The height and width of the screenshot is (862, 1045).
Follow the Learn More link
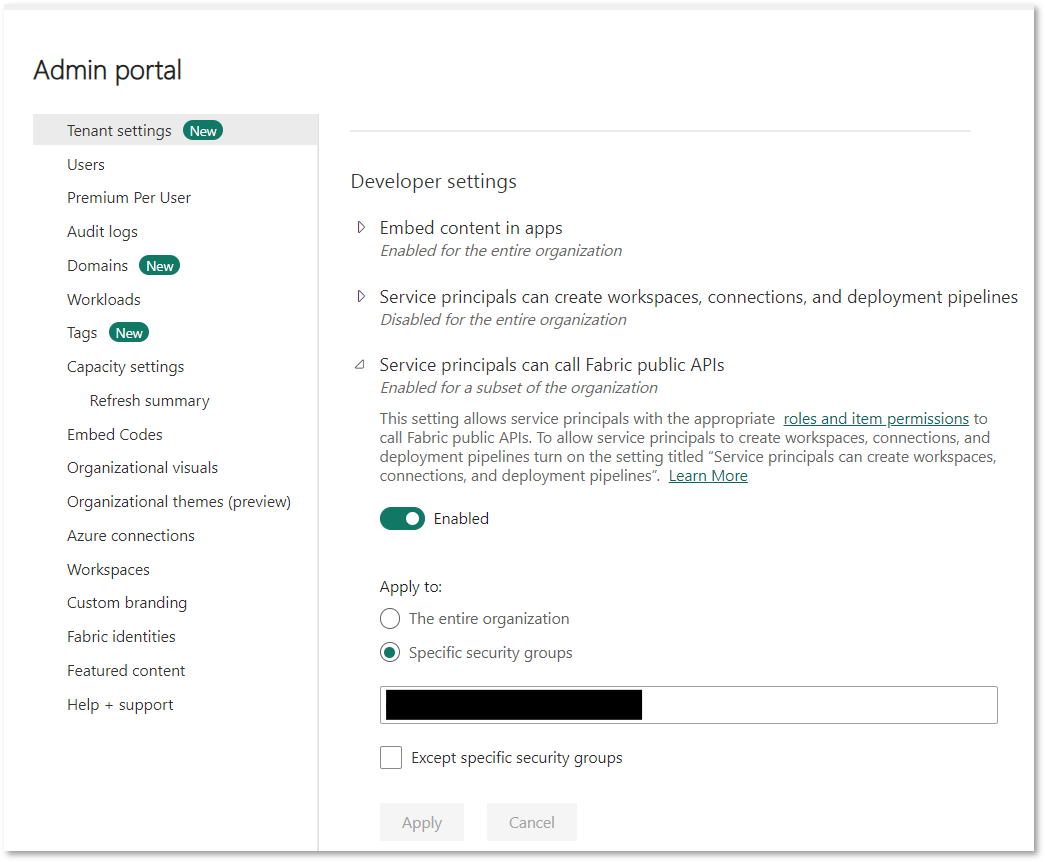click(708, 476)
